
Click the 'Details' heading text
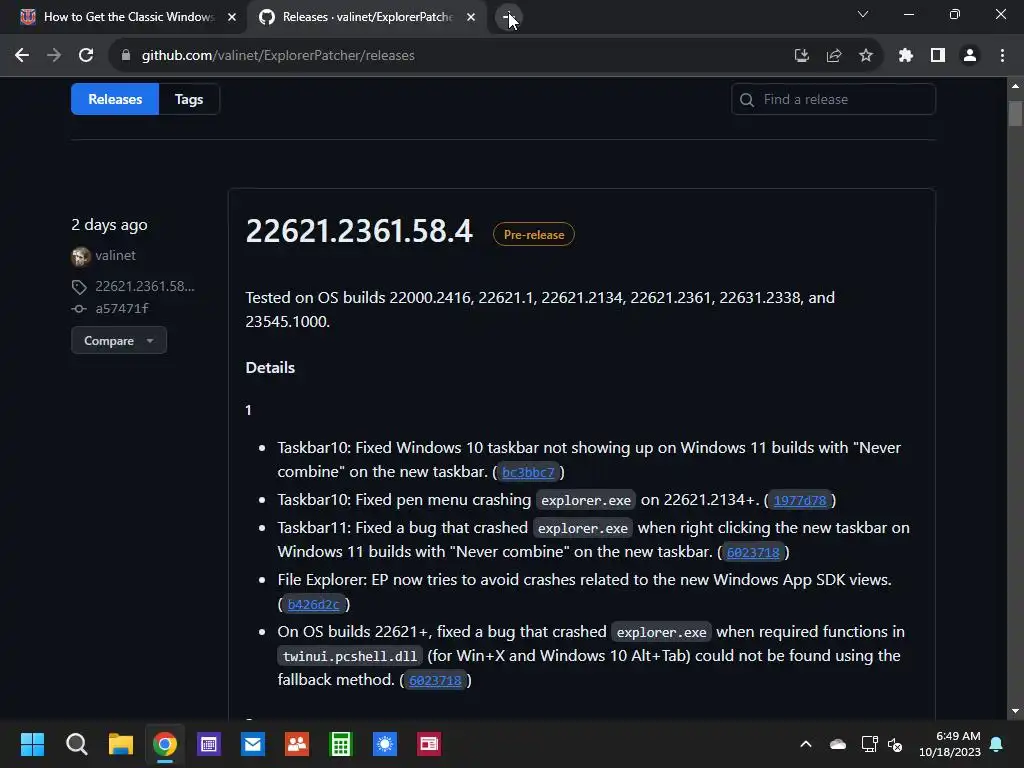point(270,368)
